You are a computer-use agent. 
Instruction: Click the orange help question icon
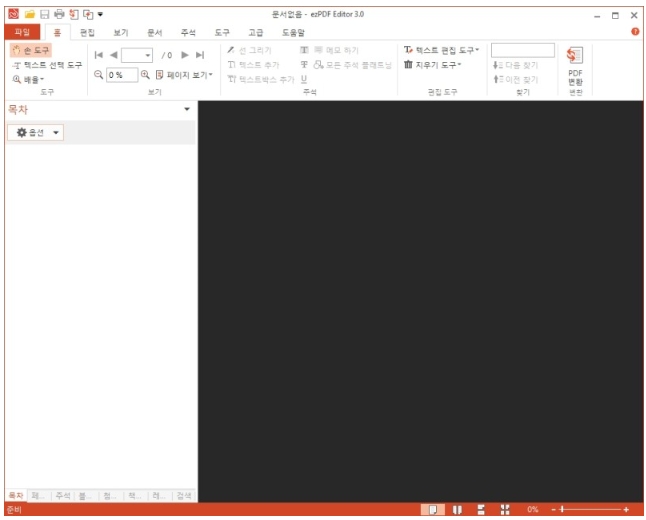pyautogui.click(x=635, y=31)
